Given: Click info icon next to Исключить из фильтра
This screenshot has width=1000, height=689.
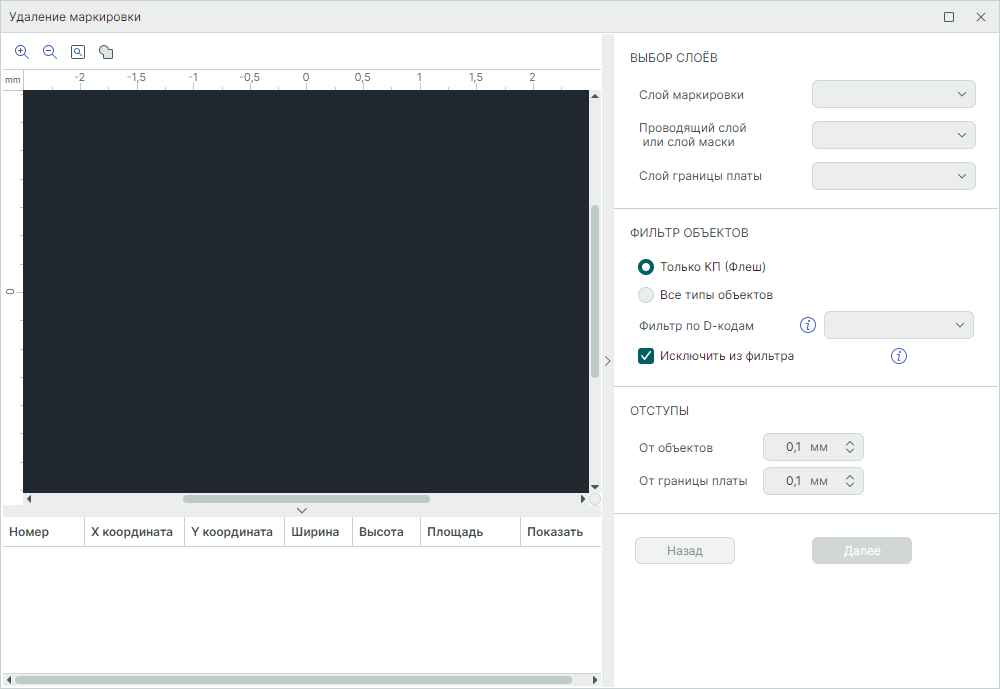Looking at the screenshot, I should coord(898,356).
